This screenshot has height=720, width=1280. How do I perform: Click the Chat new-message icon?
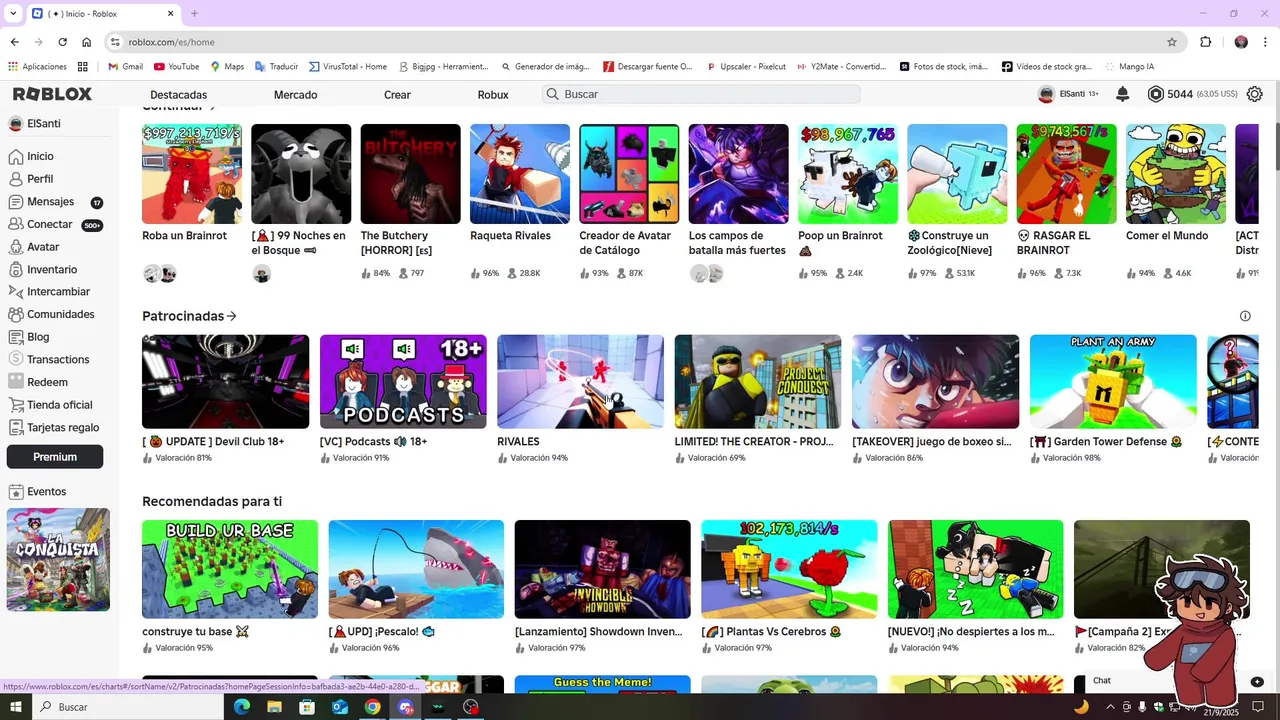pyautogui.click(x=1257, y=681)
